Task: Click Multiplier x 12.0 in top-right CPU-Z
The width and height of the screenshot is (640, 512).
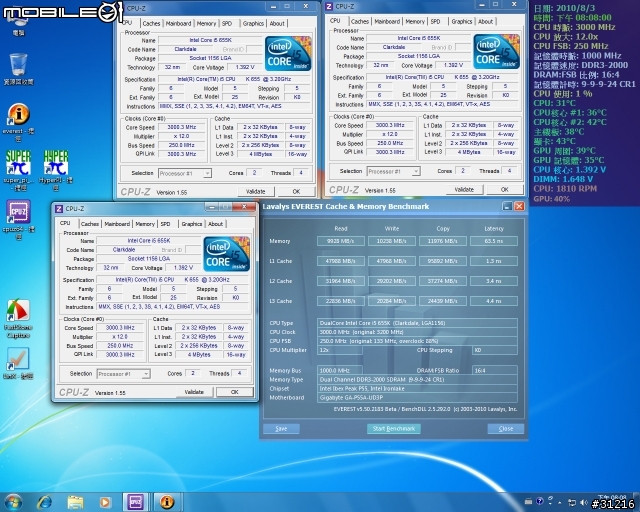Action: (x=390, y=134)
